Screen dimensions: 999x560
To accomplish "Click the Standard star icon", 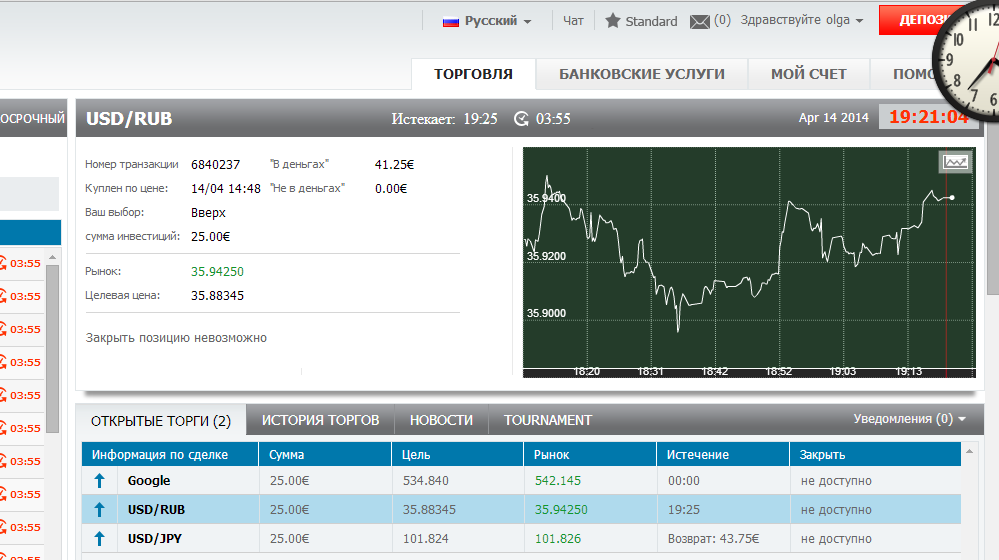I will (612, 21).
